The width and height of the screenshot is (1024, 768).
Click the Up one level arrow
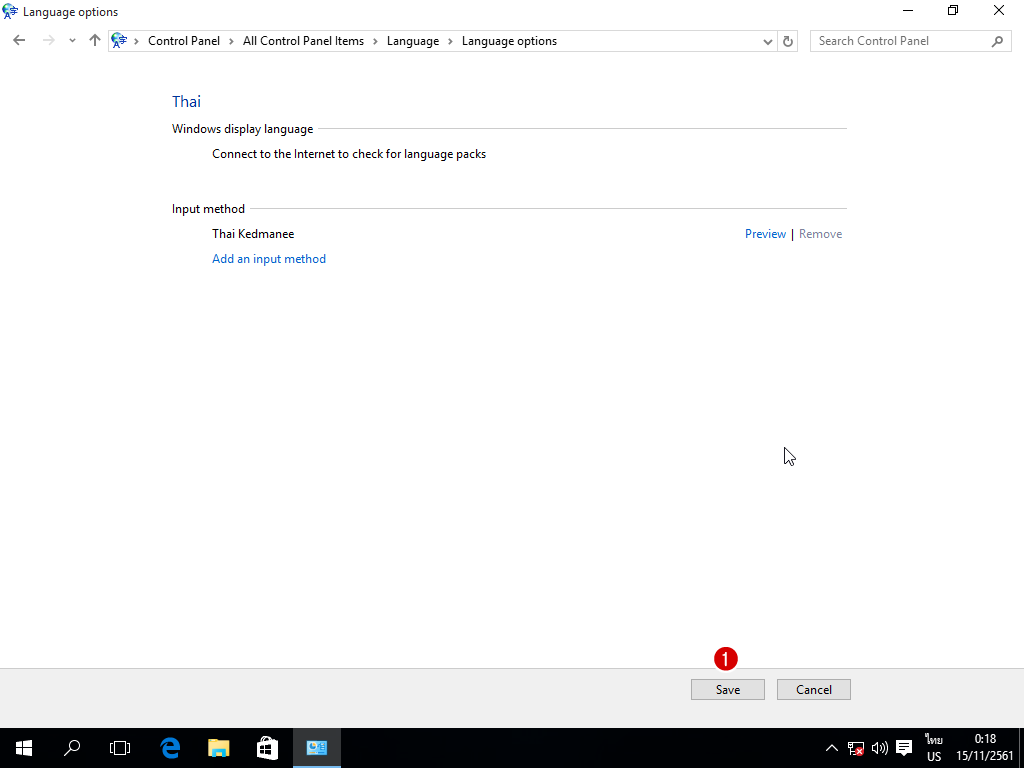pyautogui.click(x=95, y=41)
